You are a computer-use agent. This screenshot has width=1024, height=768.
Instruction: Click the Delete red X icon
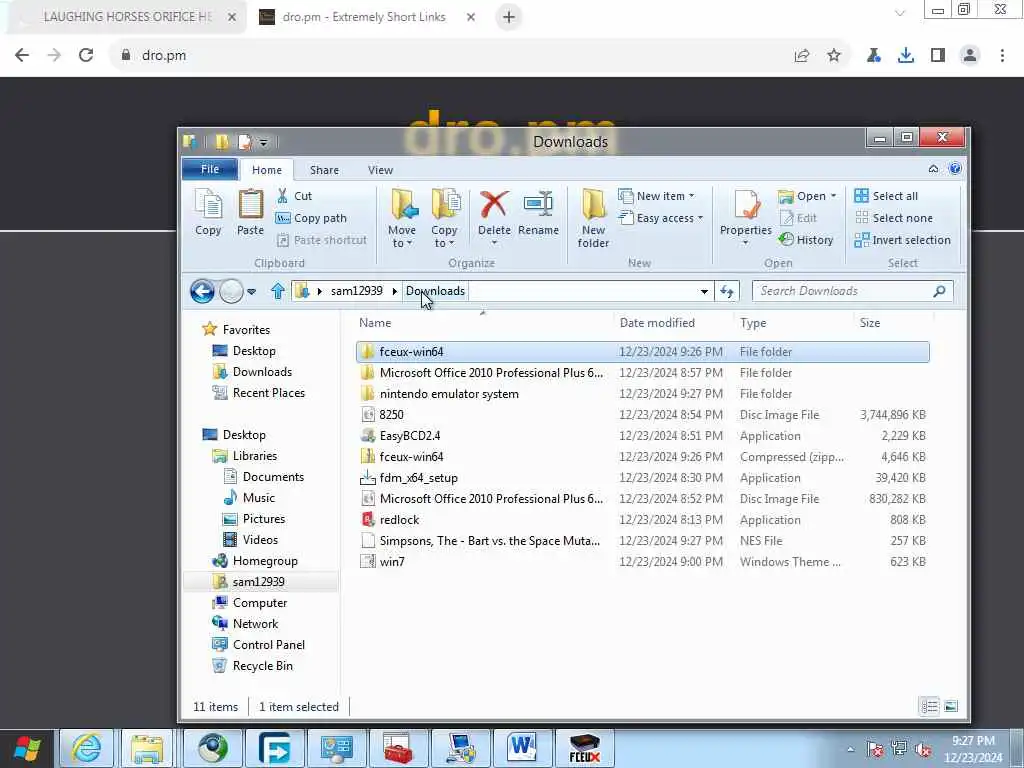pos(494,204)
